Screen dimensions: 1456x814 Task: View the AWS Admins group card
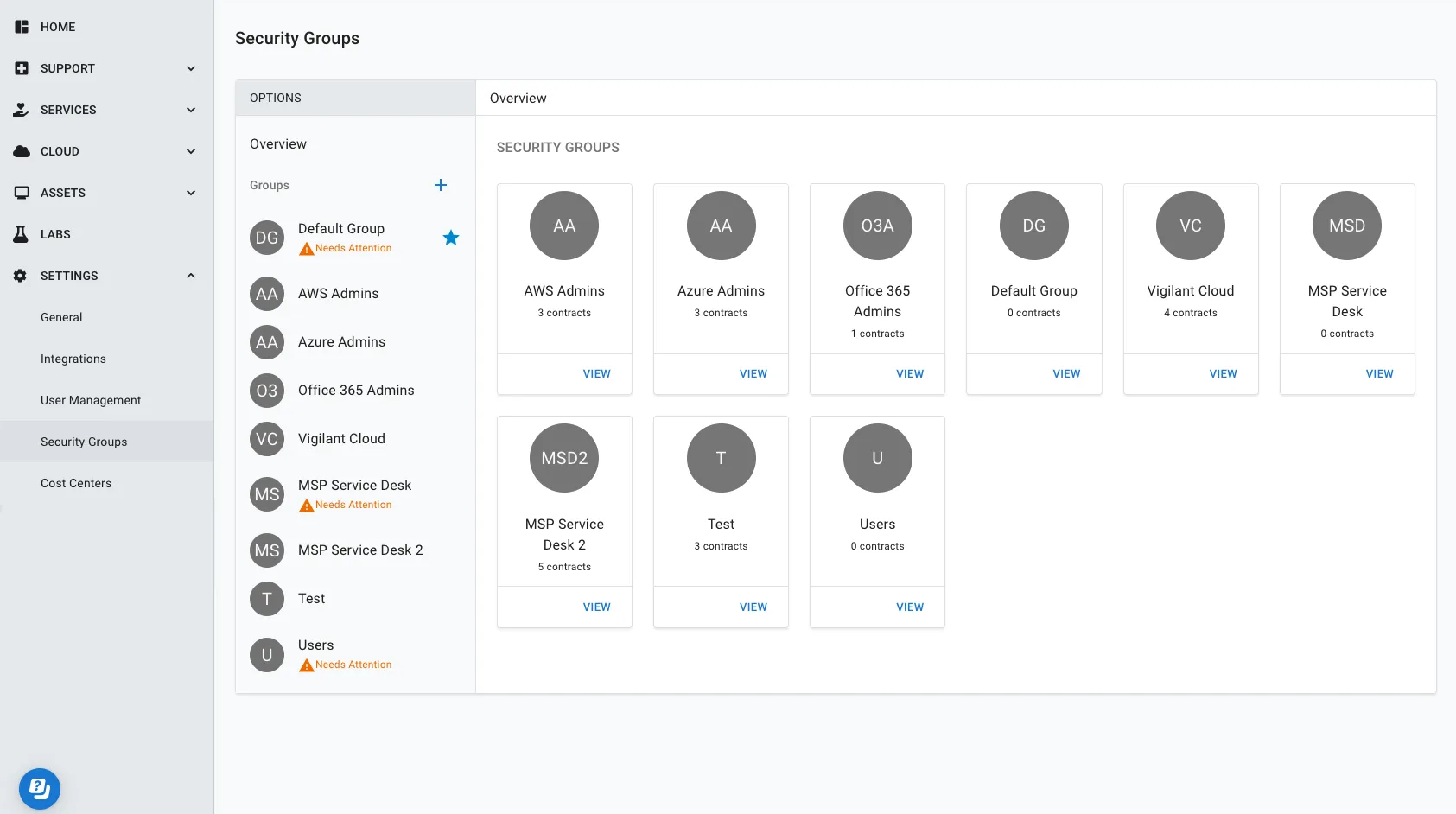[x=597, y=374]
